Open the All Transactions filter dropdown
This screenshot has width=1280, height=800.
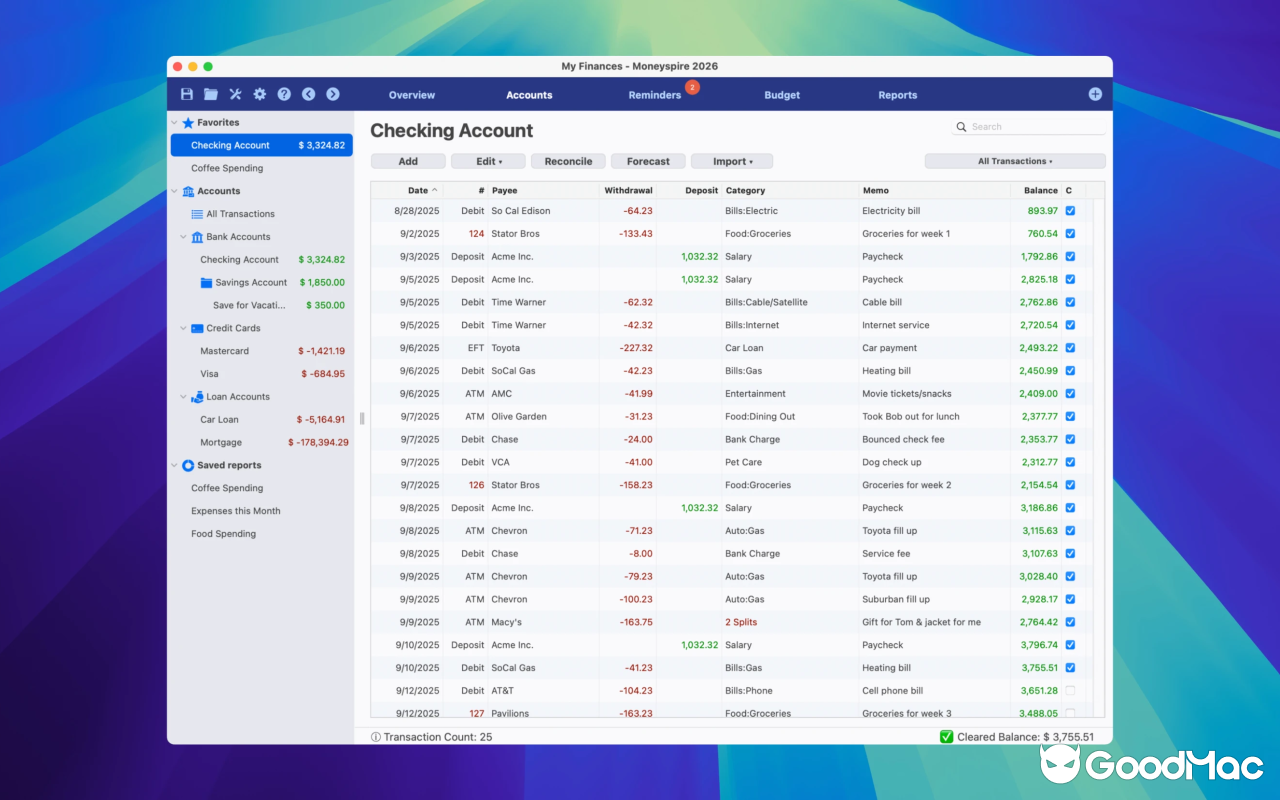pyautogui.click(x=1014, y=160)
